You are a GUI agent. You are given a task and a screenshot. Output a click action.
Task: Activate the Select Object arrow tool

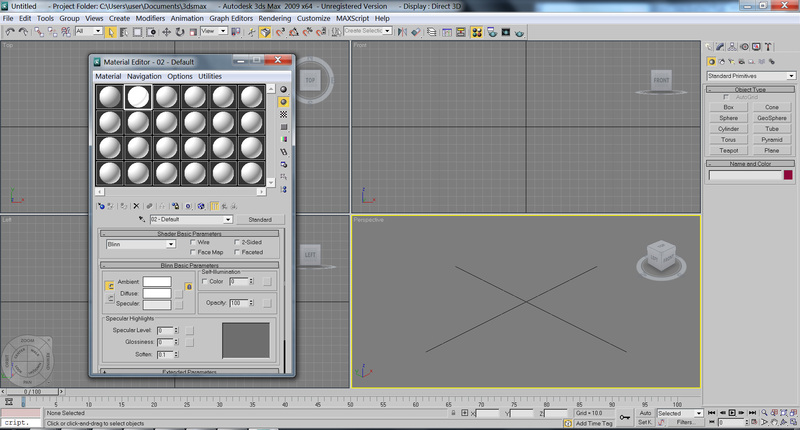point(111,32)
